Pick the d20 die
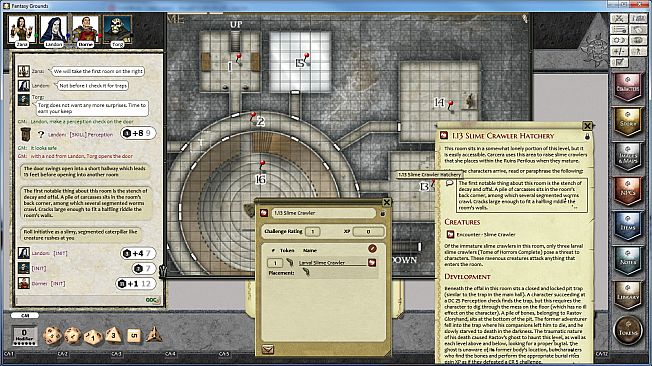The height and width of the screenshot is (366, 652). click(x=52, y=336)
